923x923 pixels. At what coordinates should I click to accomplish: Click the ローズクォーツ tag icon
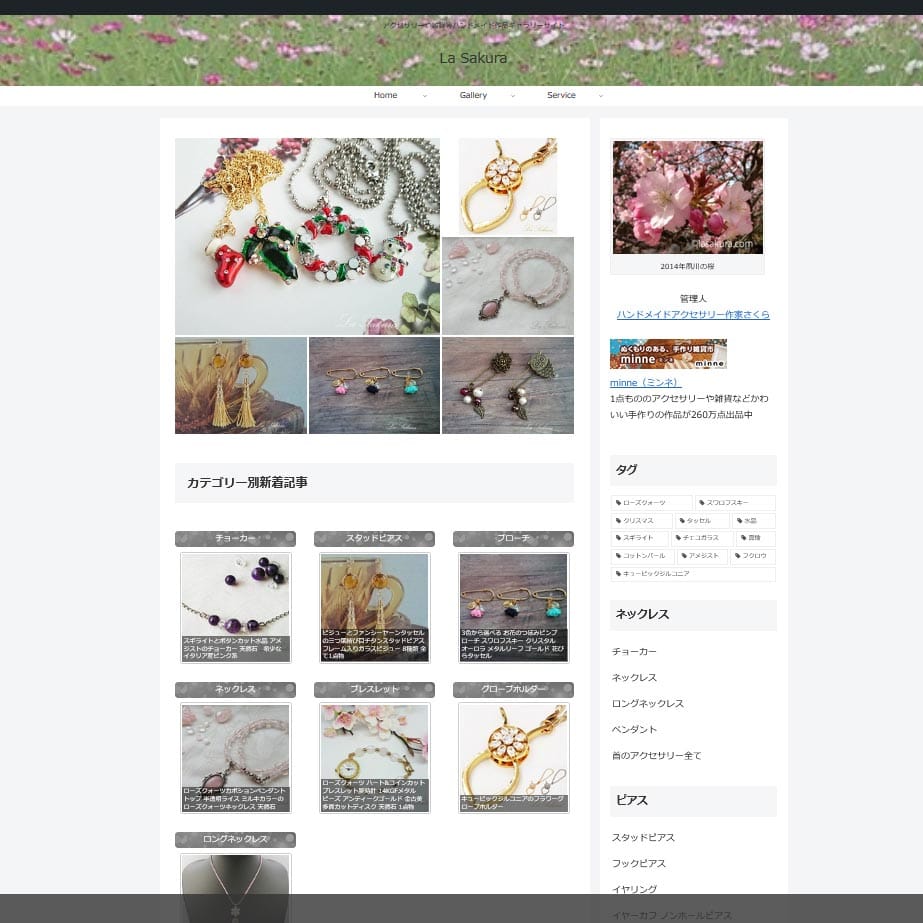pyautogui.click(x=618, y=503)
